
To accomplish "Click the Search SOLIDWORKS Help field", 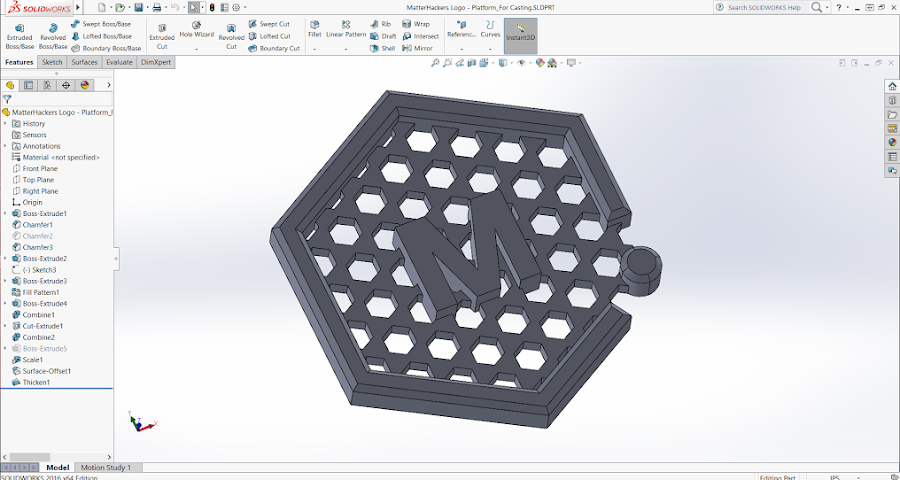I will click(x=765, y=7).
